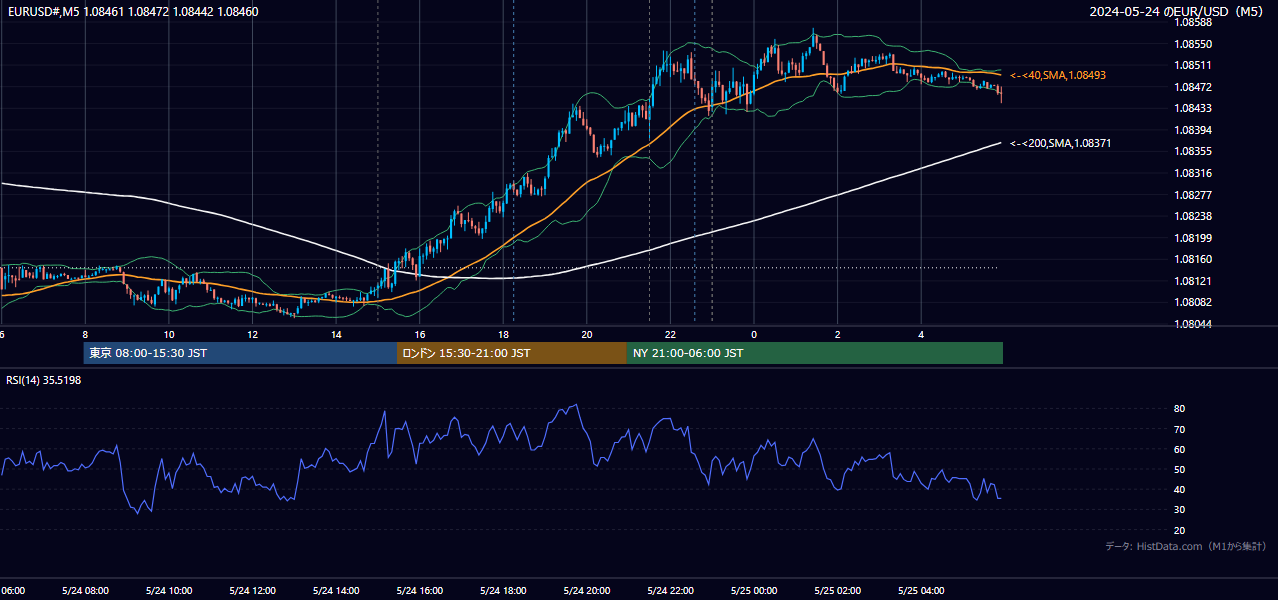This screenshot has height=600, width=1278.
Task: Click price axis value 1.08316
Action: tap(1192, 173)
